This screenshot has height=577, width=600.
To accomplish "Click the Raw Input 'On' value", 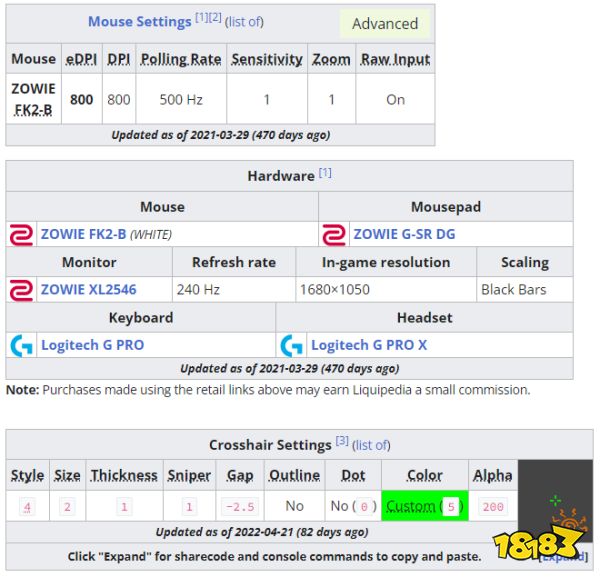I will pos(395,100).
